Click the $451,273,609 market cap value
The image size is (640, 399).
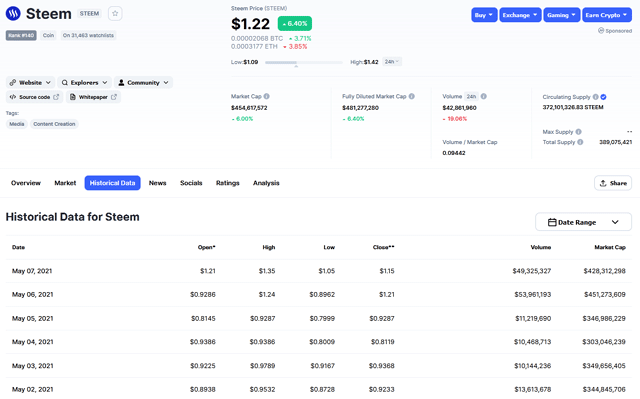tap(604, 295)
